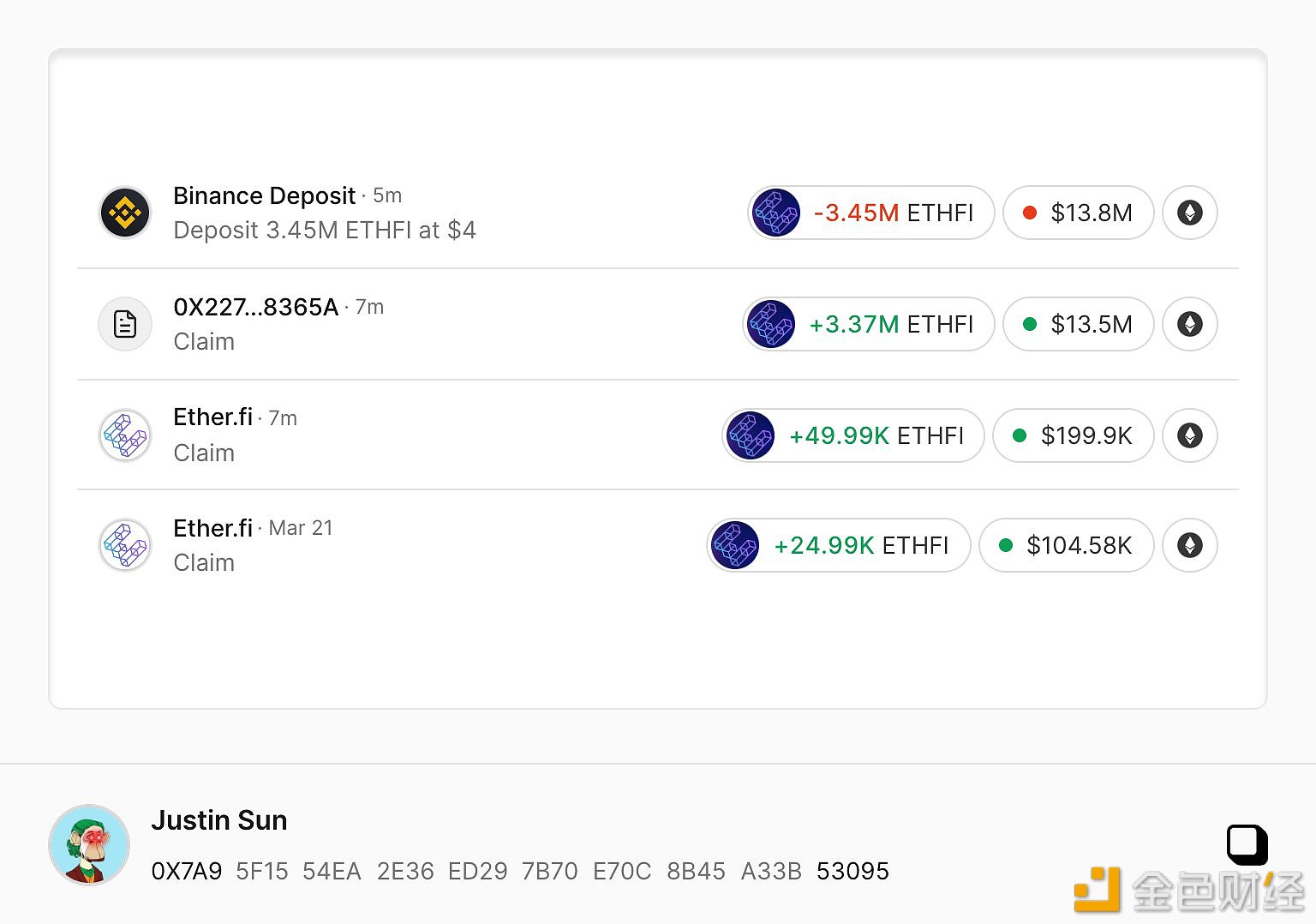The width and height of the screenshot is (1316, 924).
Task: Open Ether.fi title in the Mar 21 row
Action: 212,528
